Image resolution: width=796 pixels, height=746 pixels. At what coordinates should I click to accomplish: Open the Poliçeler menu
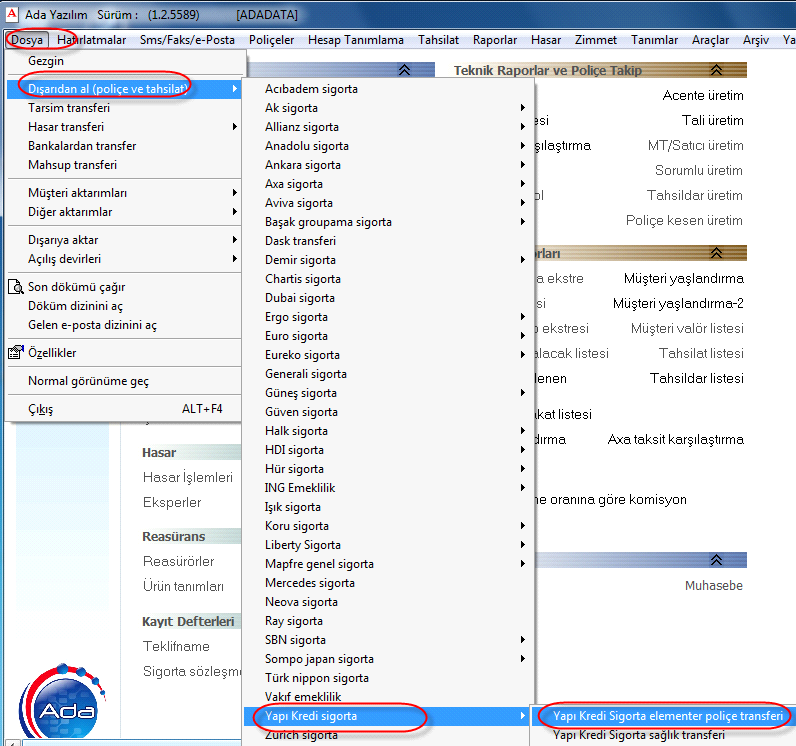coord(271,40)
